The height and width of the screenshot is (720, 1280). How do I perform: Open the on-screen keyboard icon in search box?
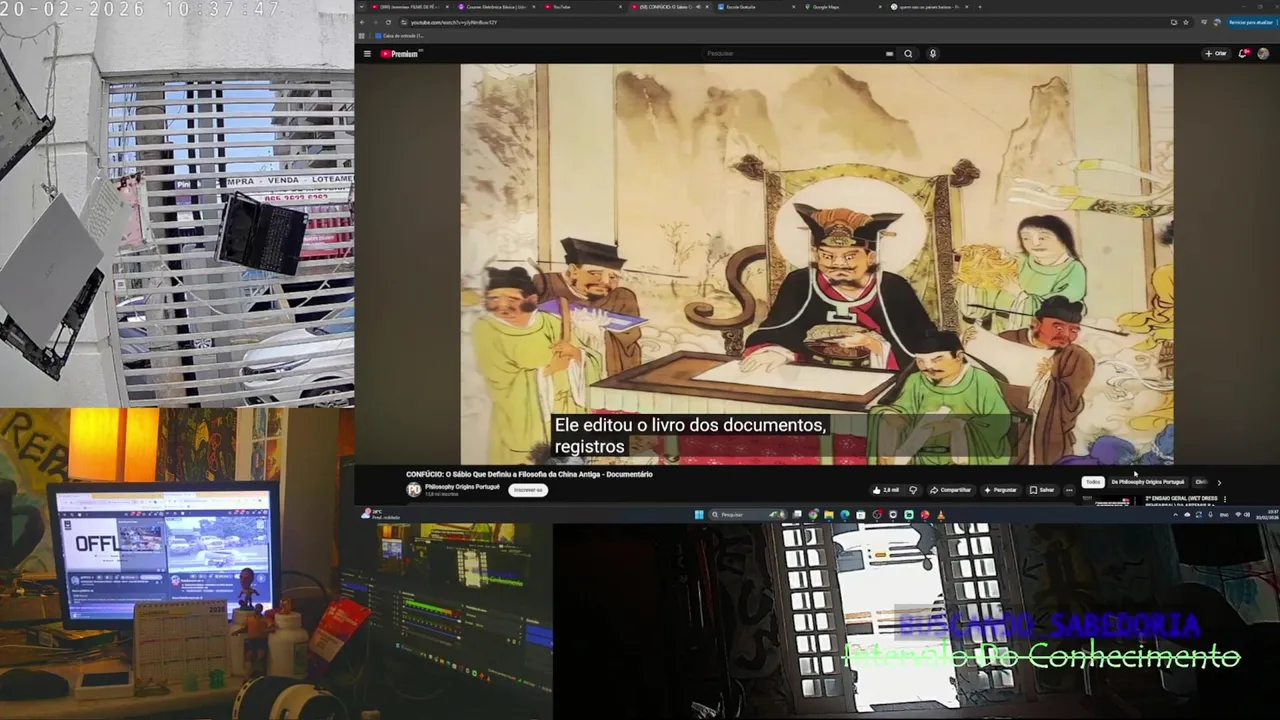pyautogui.click(x=889, y=54)
